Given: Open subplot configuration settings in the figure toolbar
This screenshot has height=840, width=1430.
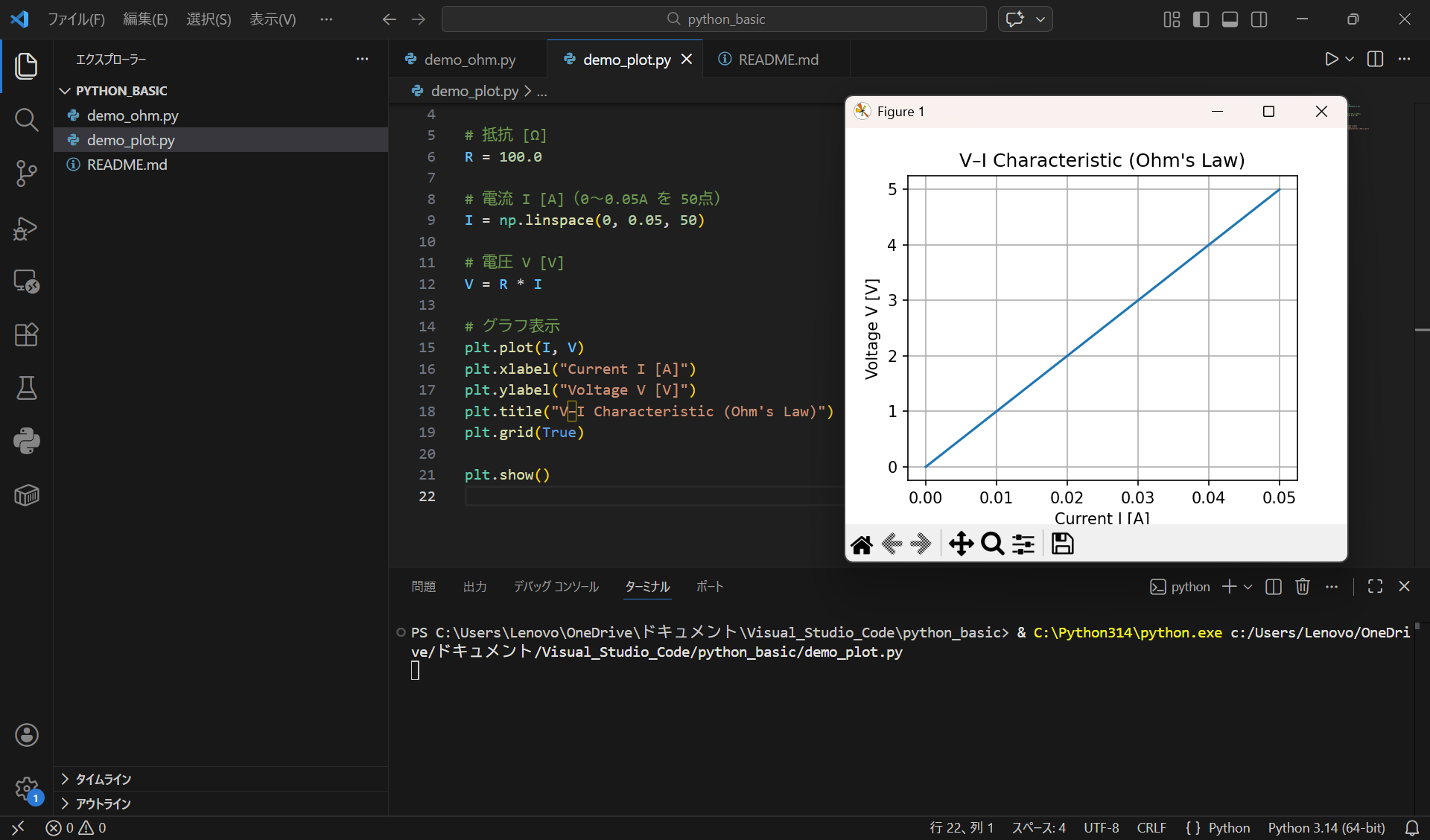Looking at the screenshot, I should [1023, 544].
